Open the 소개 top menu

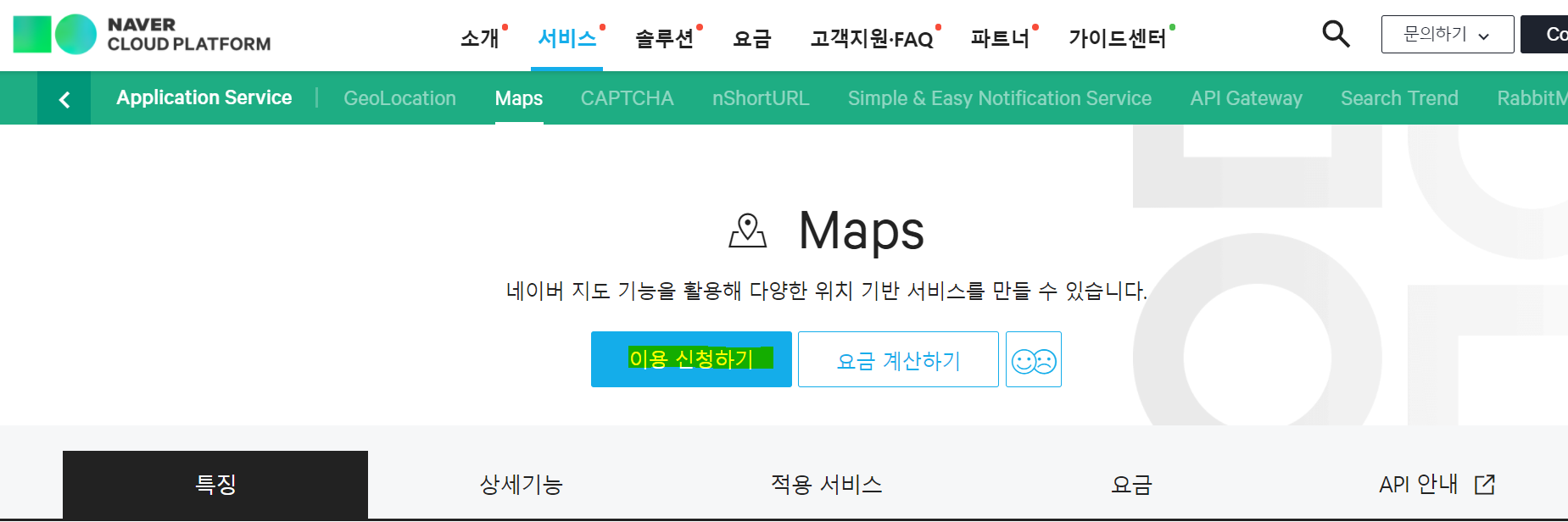(x=480, y=38)
